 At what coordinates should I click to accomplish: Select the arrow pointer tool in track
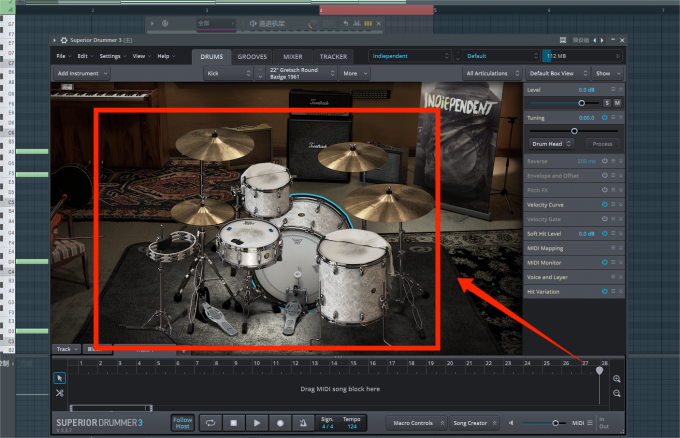click(59, 378)
